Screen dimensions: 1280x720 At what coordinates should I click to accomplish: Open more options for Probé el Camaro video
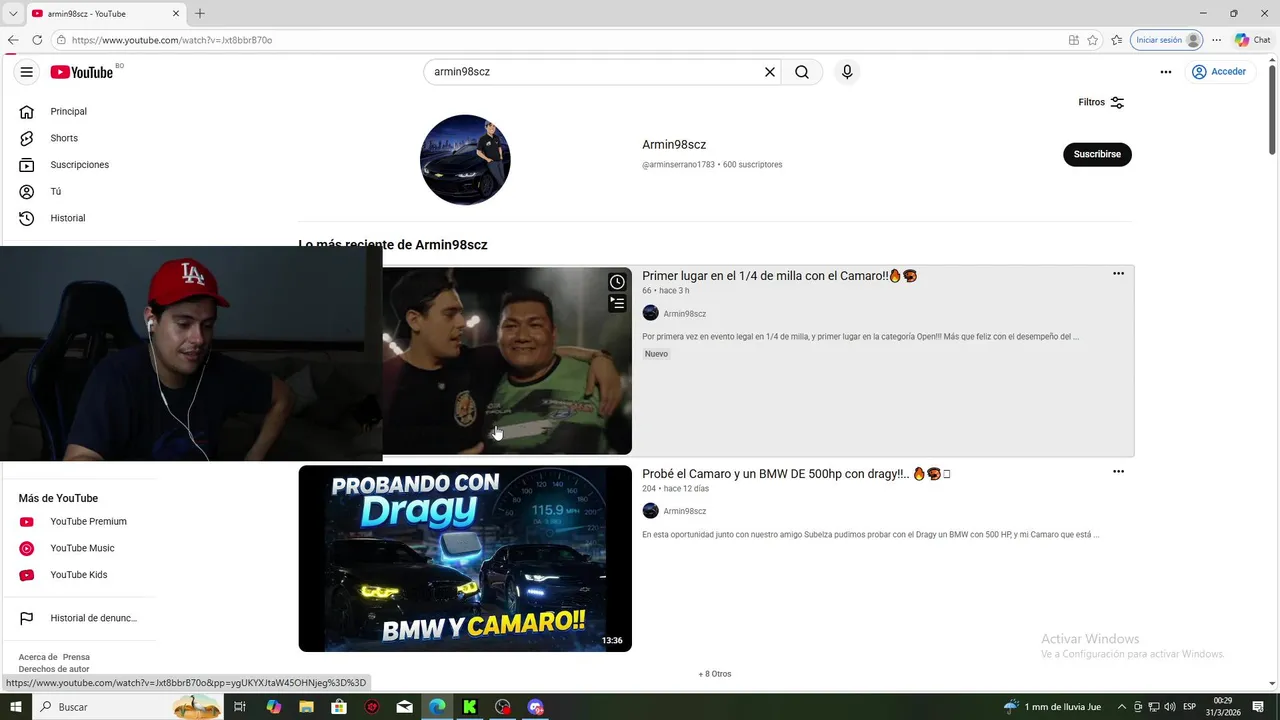pos(1118,472)
